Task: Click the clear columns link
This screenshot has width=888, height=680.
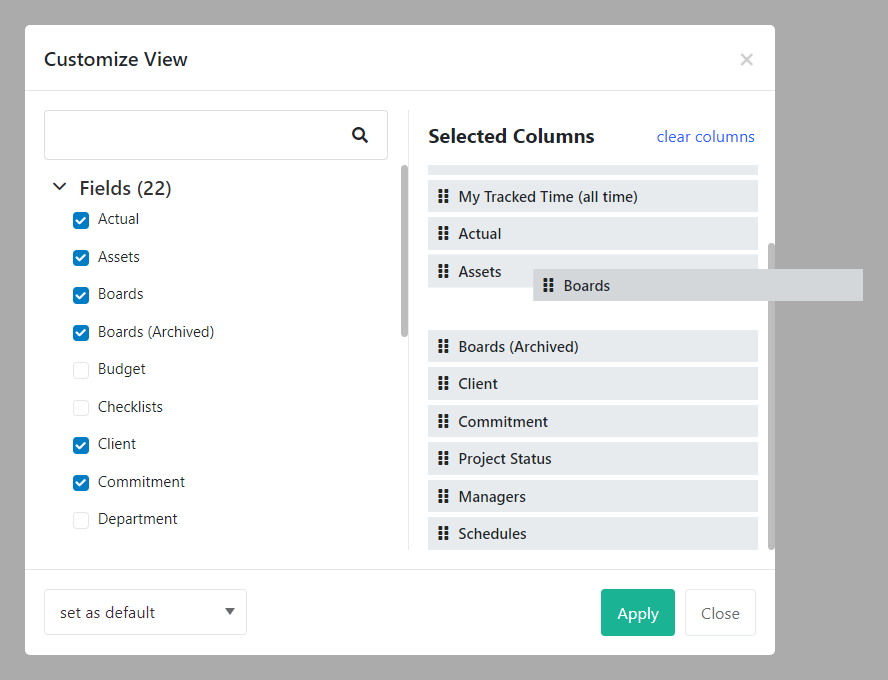Action: (705, 136)
